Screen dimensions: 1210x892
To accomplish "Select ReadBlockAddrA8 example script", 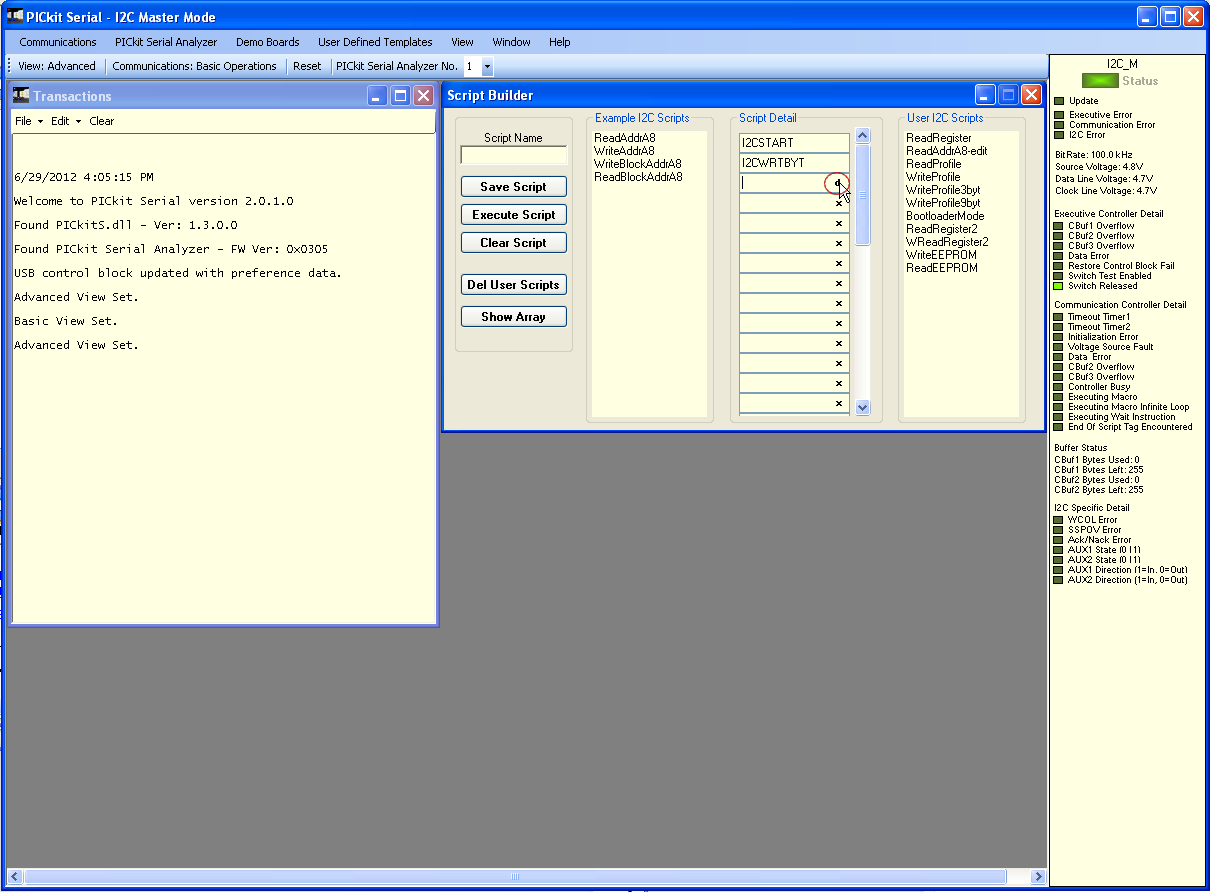I will pyautogui.click(x=638, y=177).
